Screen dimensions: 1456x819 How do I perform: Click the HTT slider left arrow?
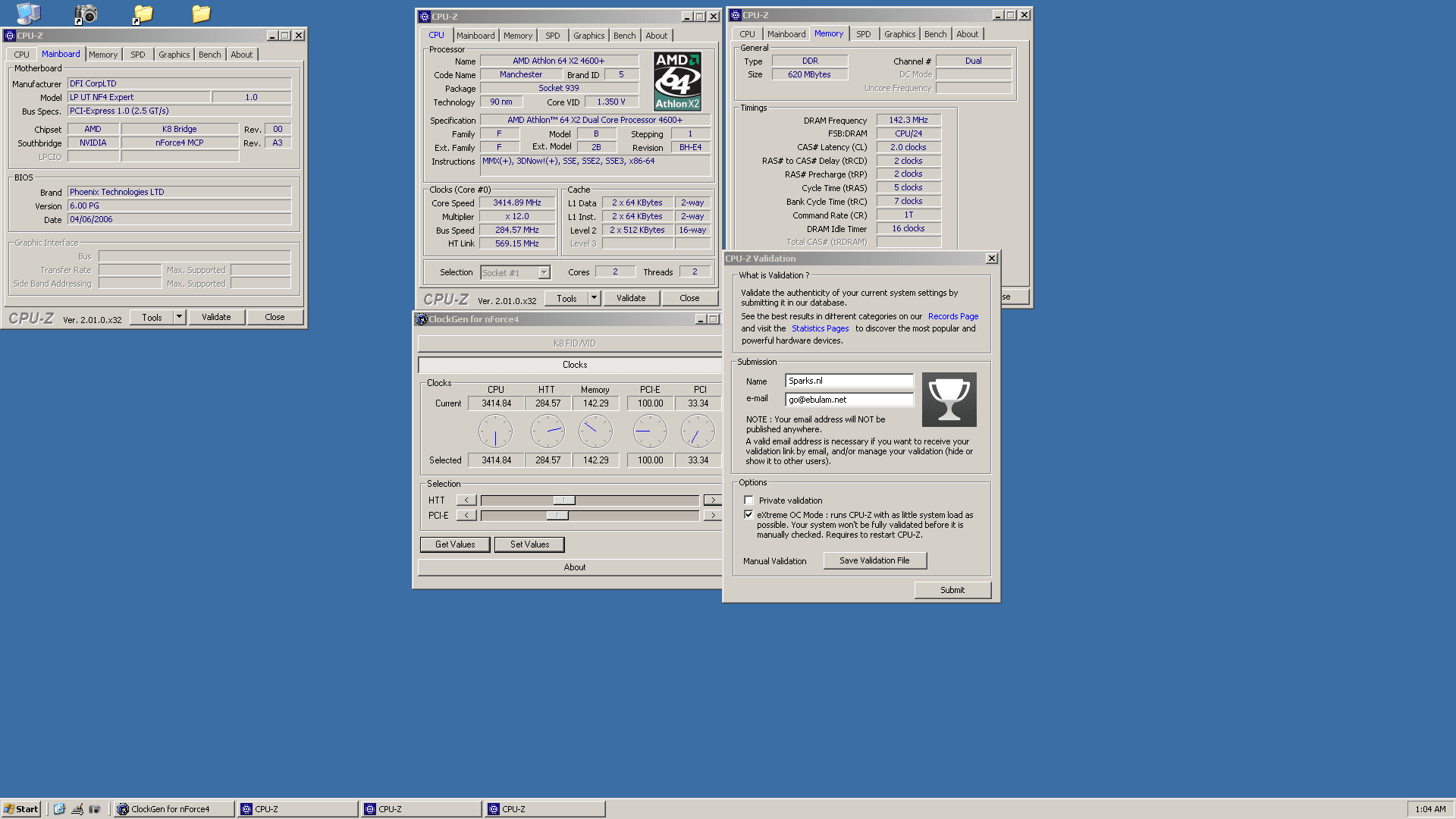pyautogui.click(x=466, y=500)
